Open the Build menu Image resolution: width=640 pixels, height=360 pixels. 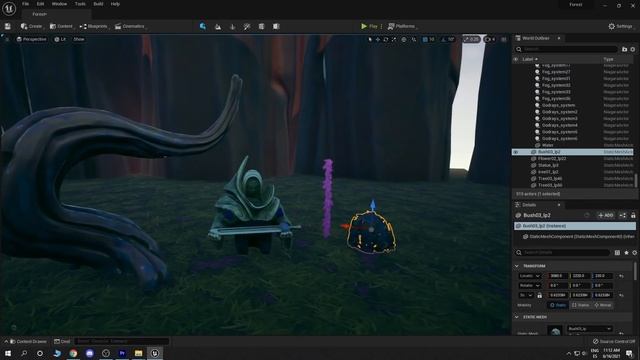tap(98, 4)
